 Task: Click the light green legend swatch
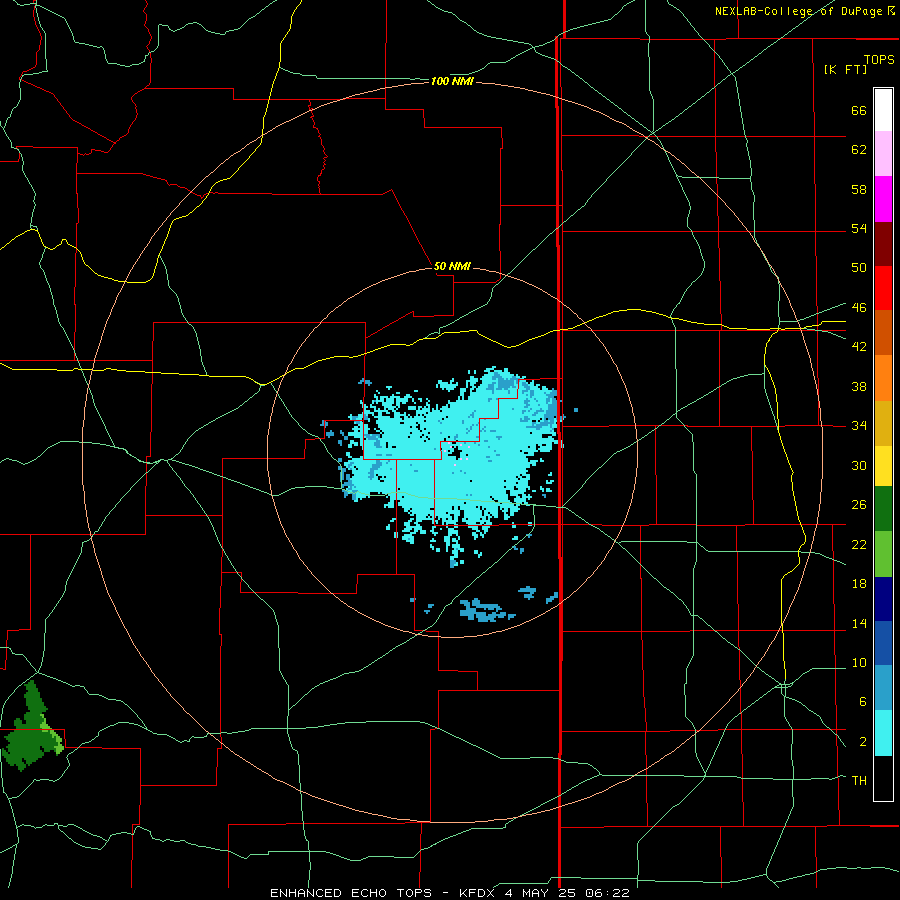click(x=883, y=554)
